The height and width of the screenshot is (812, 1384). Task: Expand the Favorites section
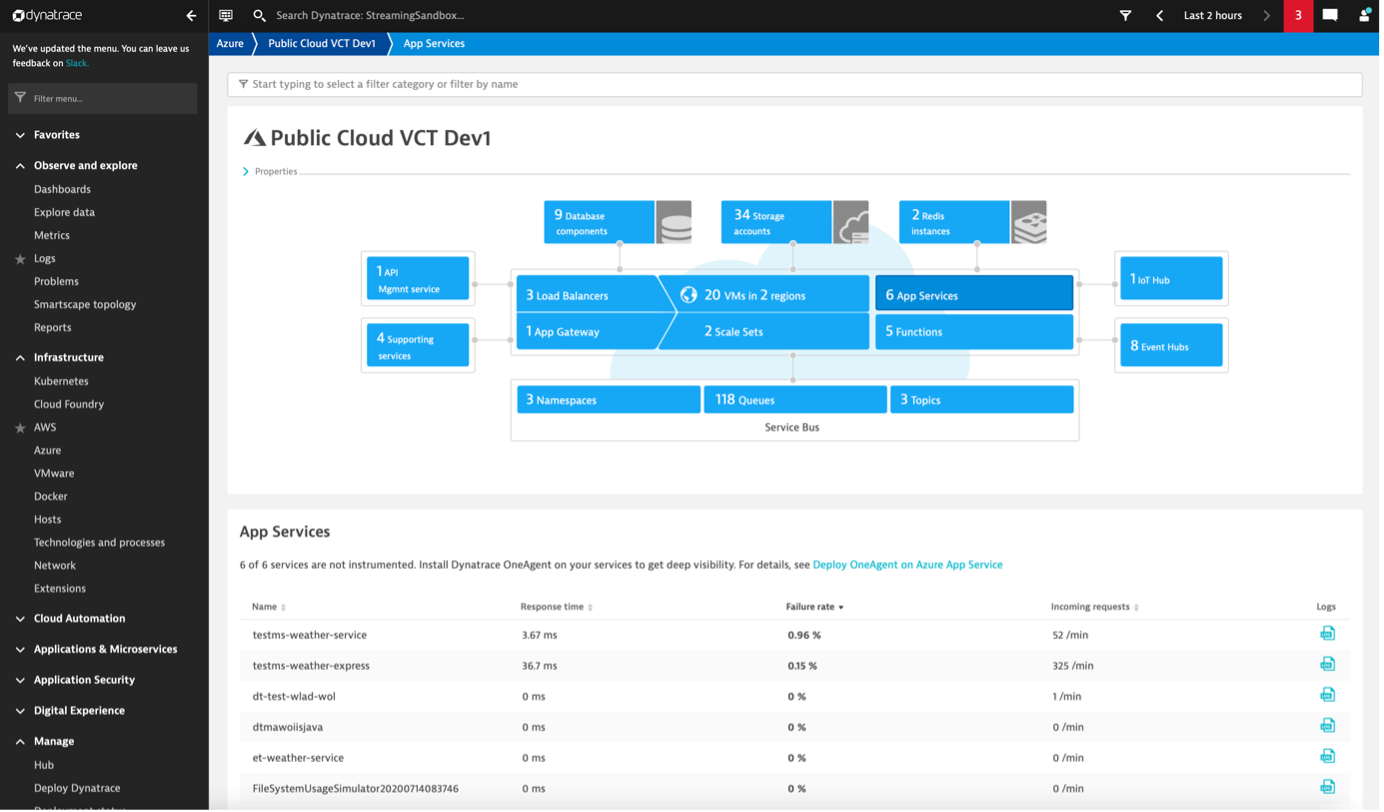pos(20,135)
